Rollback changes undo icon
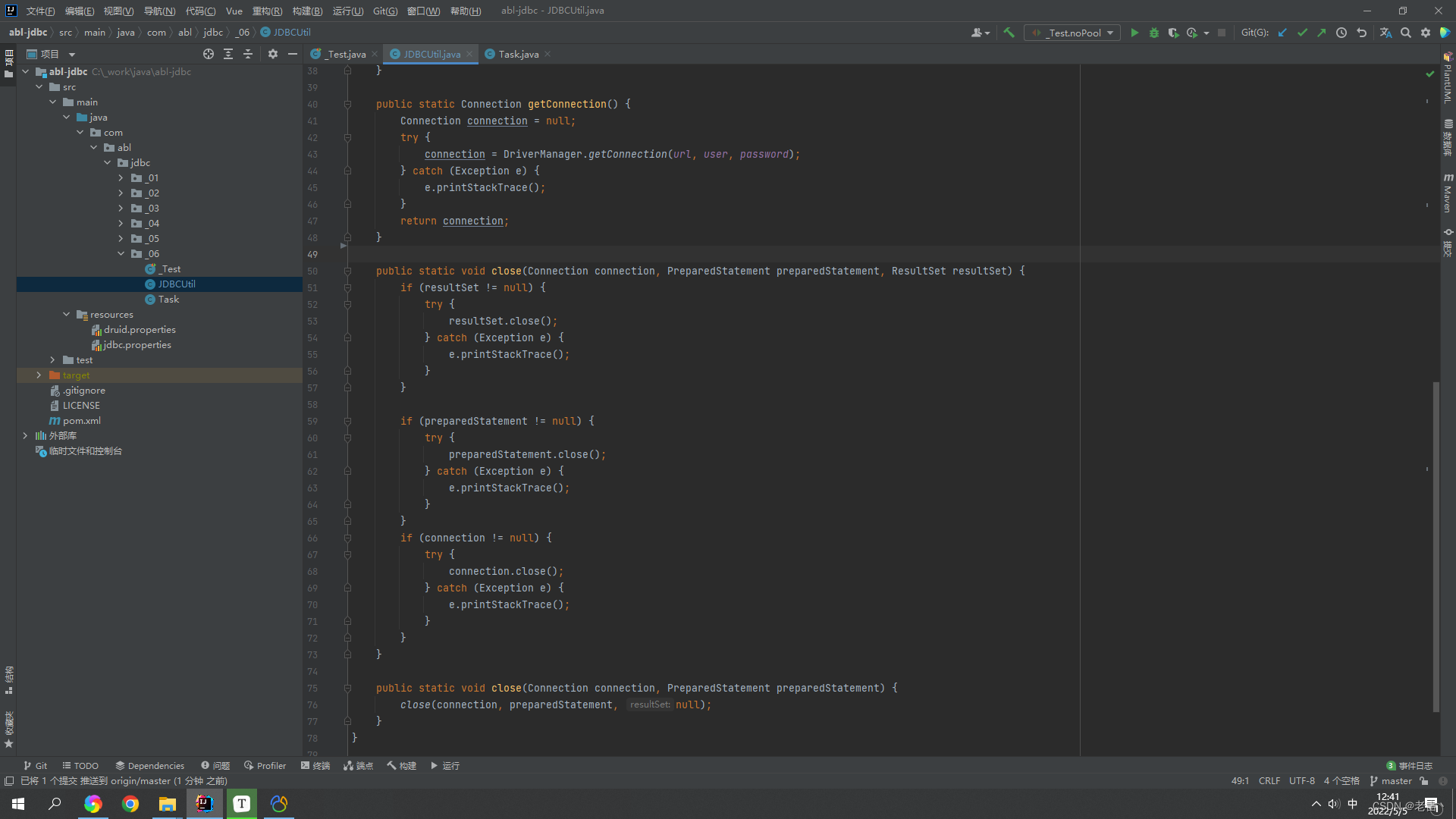The height and width of the screenshot is (819, 1456). tap(1361, 33)
